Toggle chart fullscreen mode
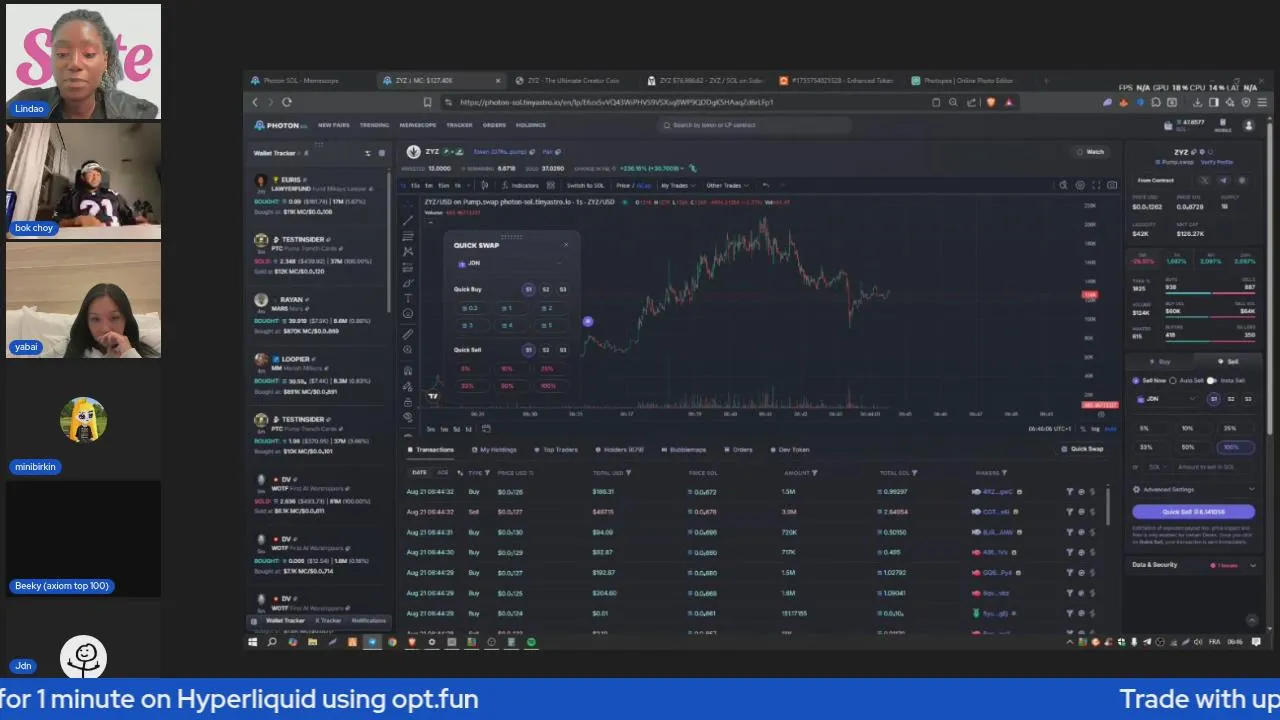 [1096, 185]
